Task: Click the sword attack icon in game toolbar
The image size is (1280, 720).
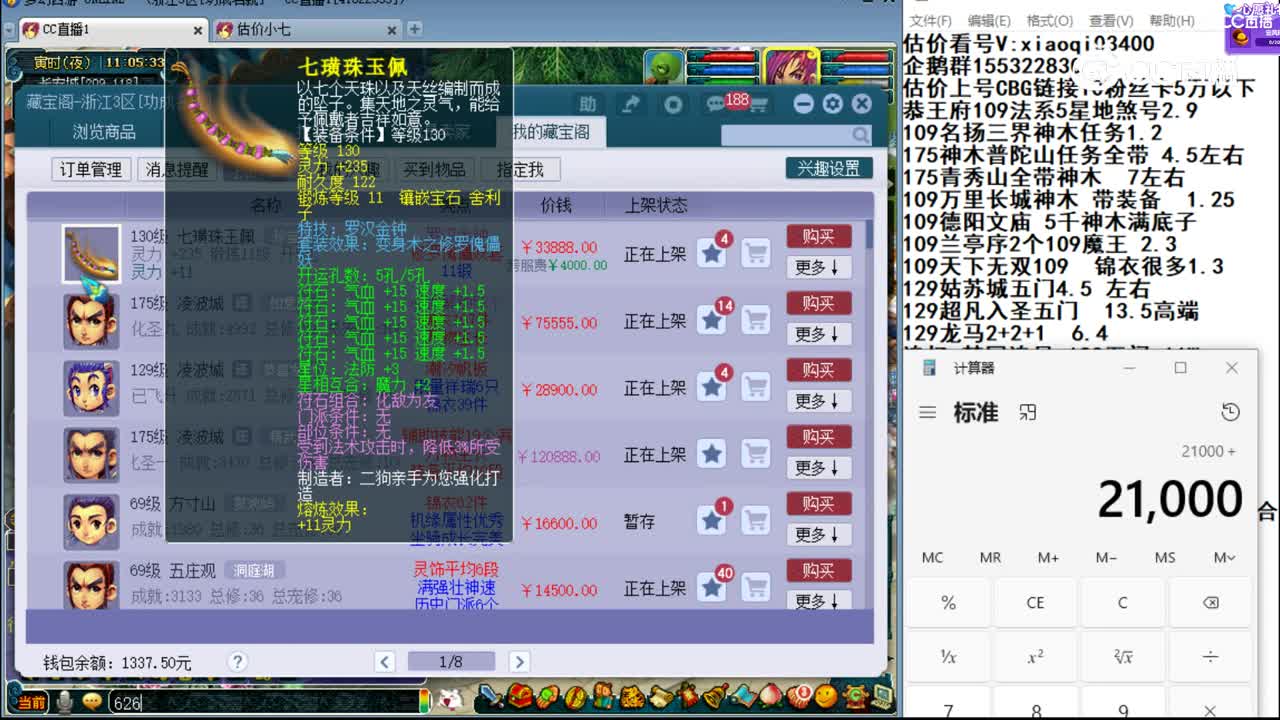Action: point(490,696)
